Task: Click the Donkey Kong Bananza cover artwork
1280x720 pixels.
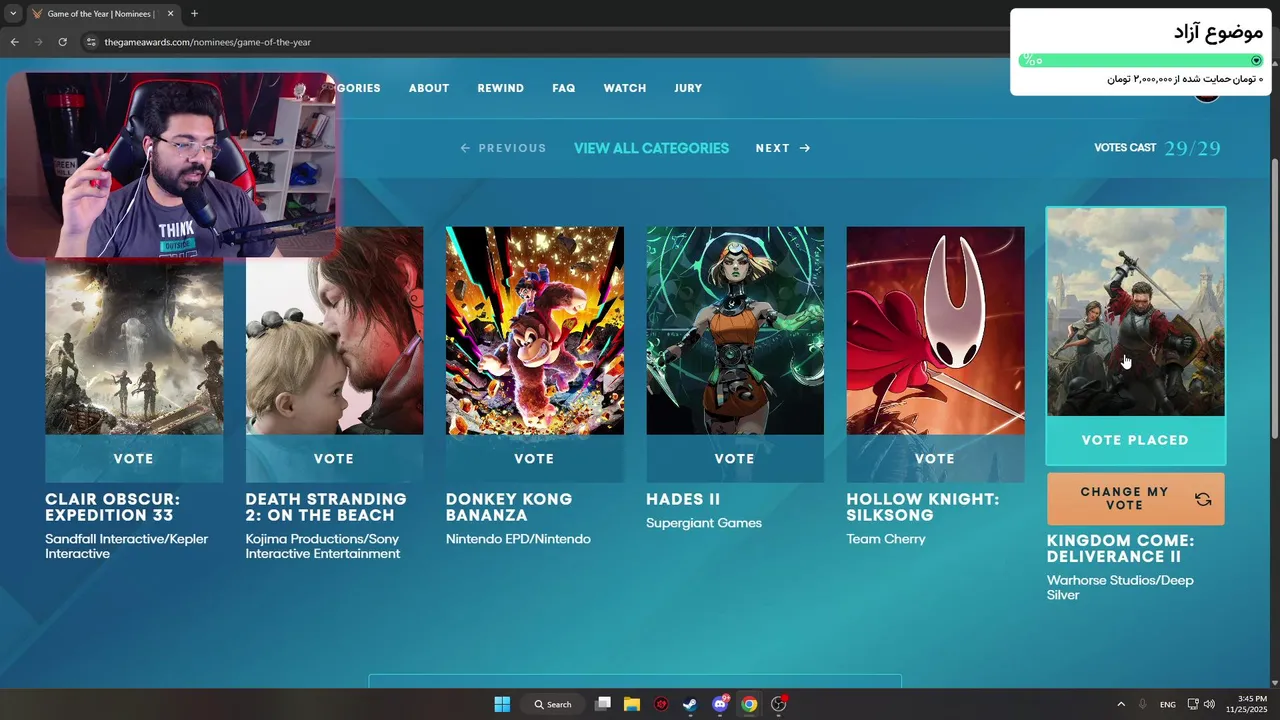Action: click(x=534, y=331)
